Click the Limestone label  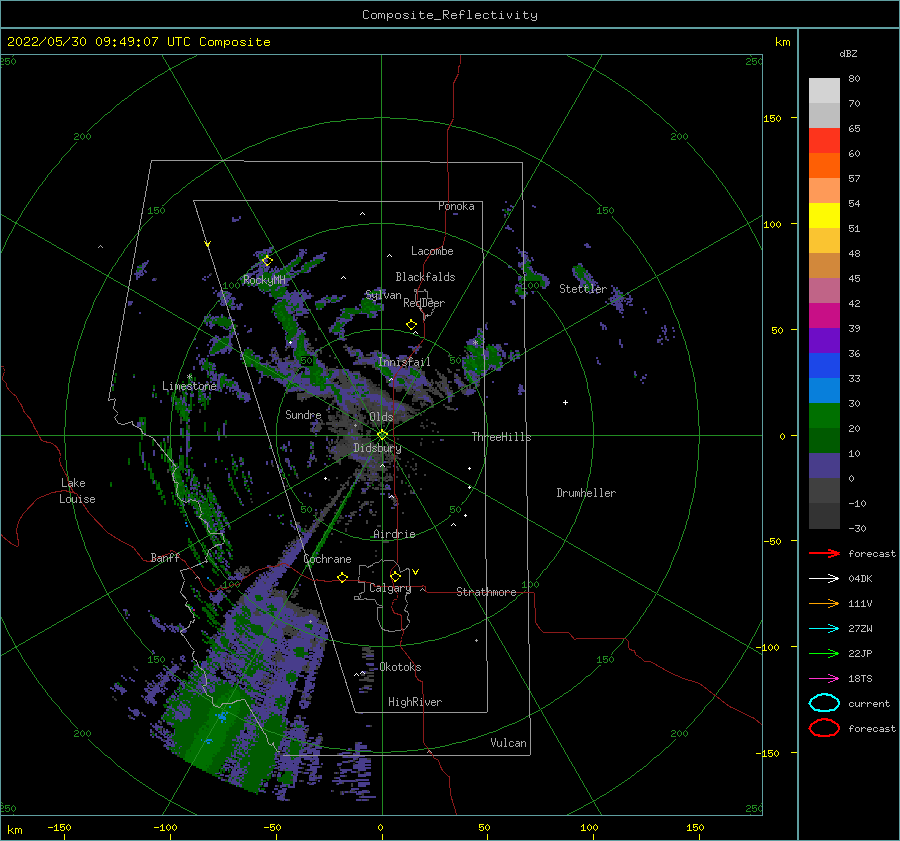(x=189, y=386)
